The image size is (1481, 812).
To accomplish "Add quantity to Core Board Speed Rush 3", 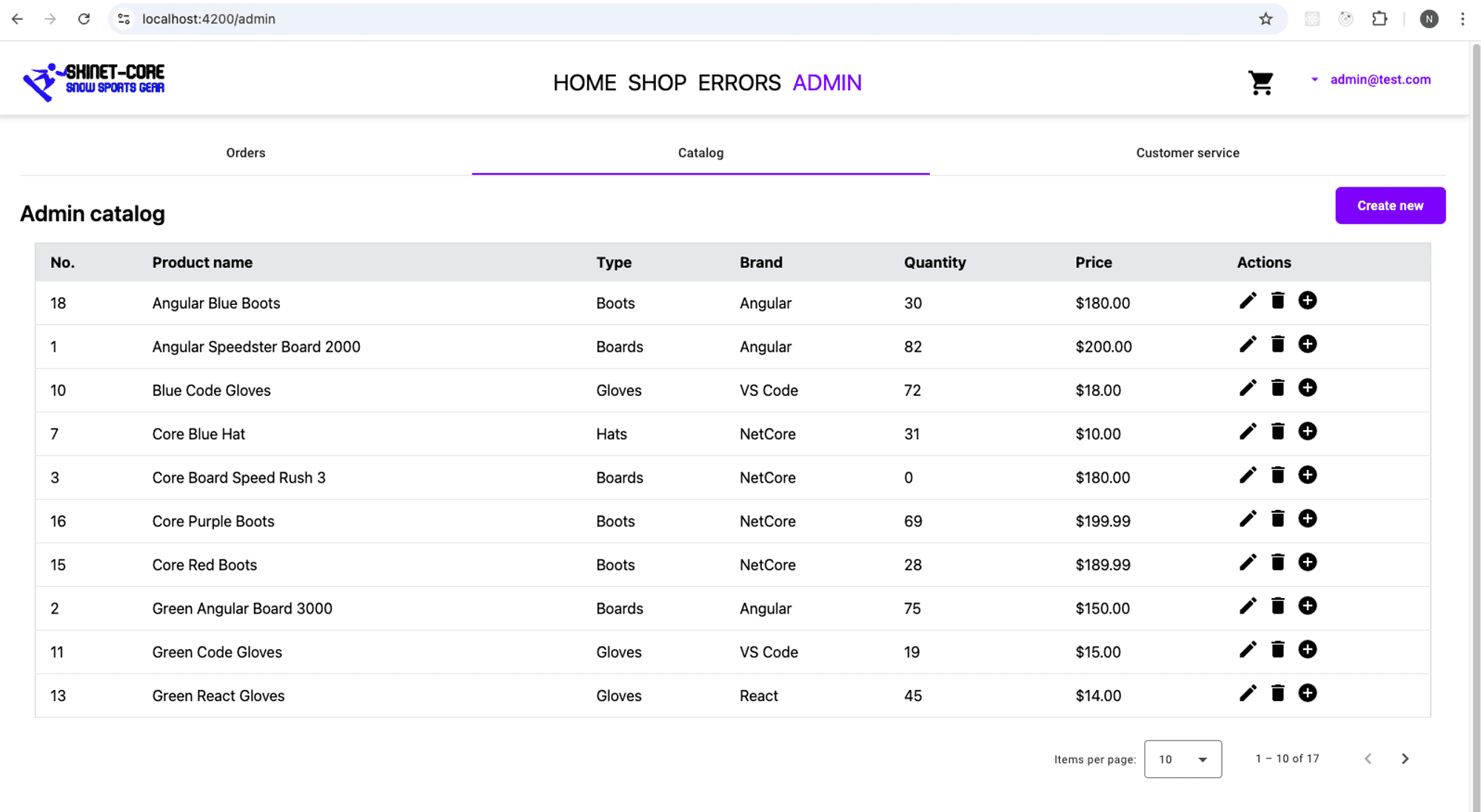I will pos(1307,475).
